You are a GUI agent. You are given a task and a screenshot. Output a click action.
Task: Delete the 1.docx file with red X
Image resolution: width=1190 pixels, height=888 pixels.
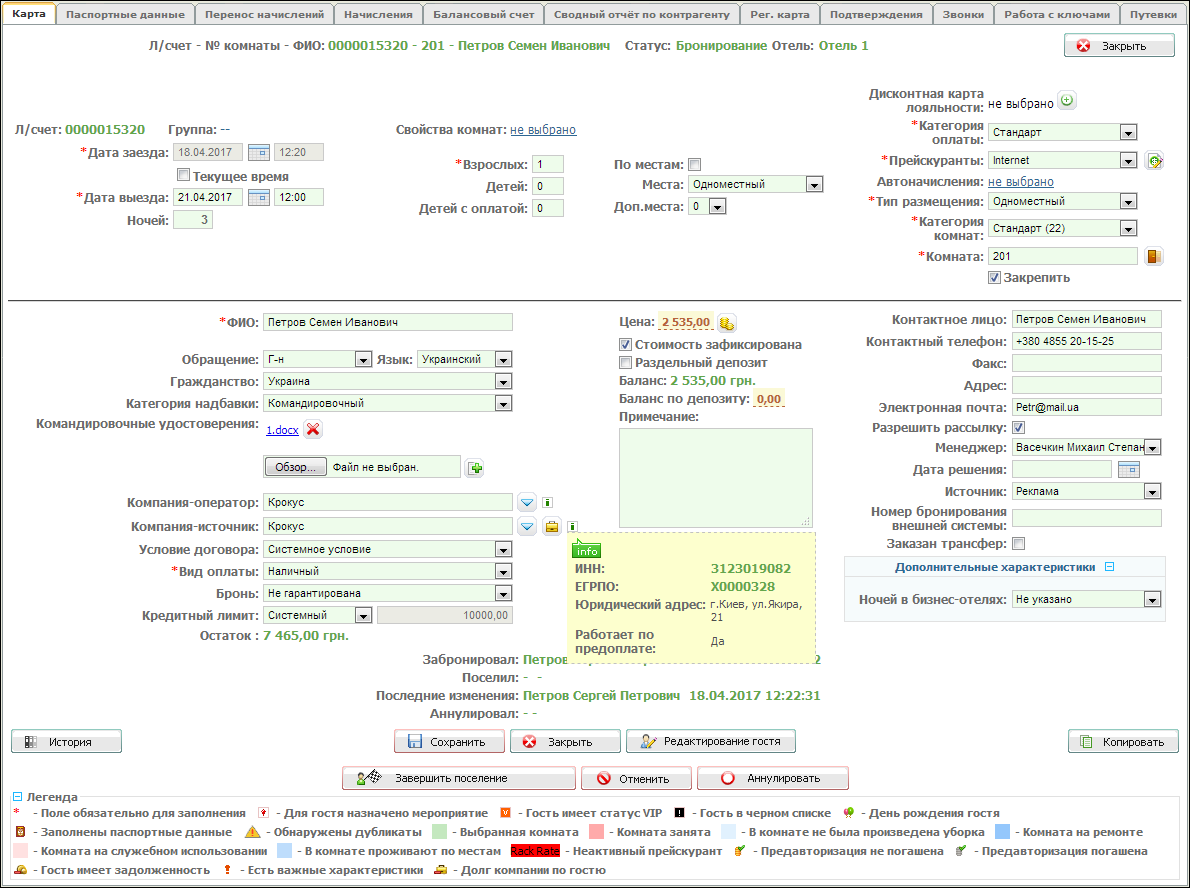313,429
